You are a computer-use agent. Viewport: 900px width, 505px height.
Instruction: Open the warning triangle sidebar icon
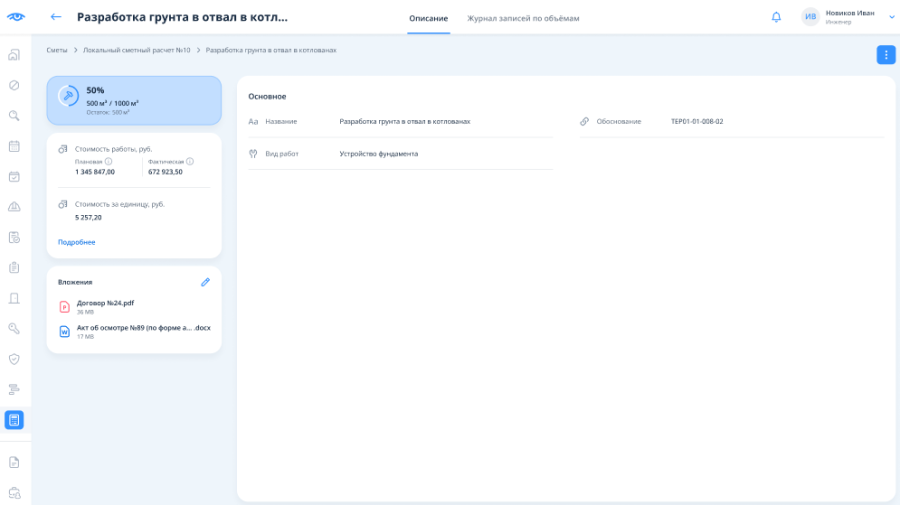pyautogui.click(x=14, y=207)
